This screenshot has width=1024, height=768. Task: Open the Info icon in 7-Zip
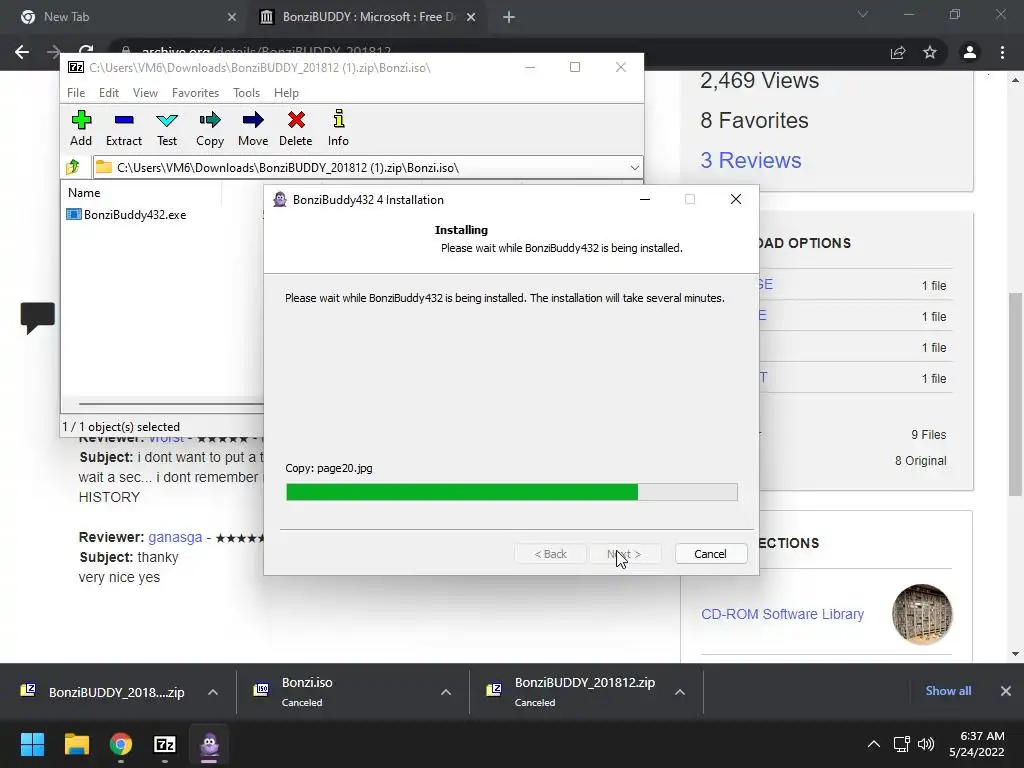pos(338,129)
